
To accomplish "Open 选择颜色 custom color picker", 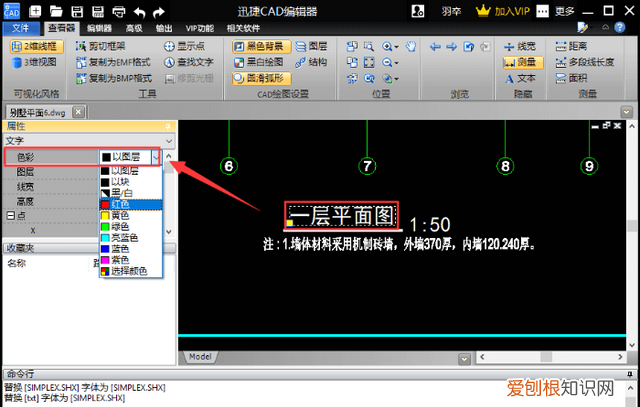I will (131, 271).
